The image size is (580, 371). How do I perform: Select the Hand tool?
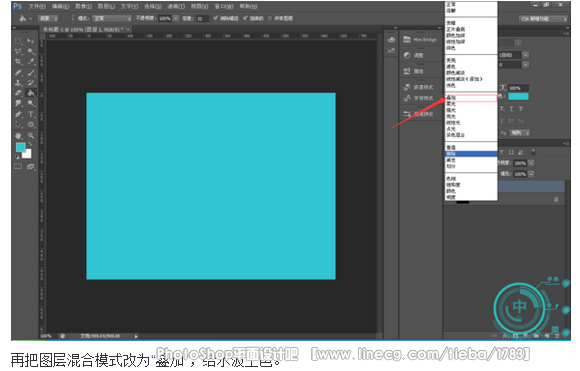click(x=18, y=136)
